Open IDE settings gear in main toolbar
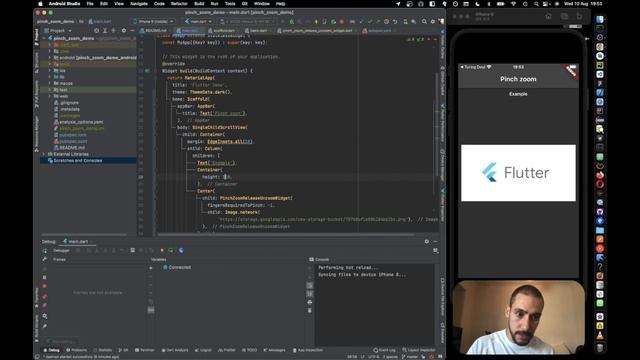The width and height of the screenshot is (640, 360). [433, 21]
